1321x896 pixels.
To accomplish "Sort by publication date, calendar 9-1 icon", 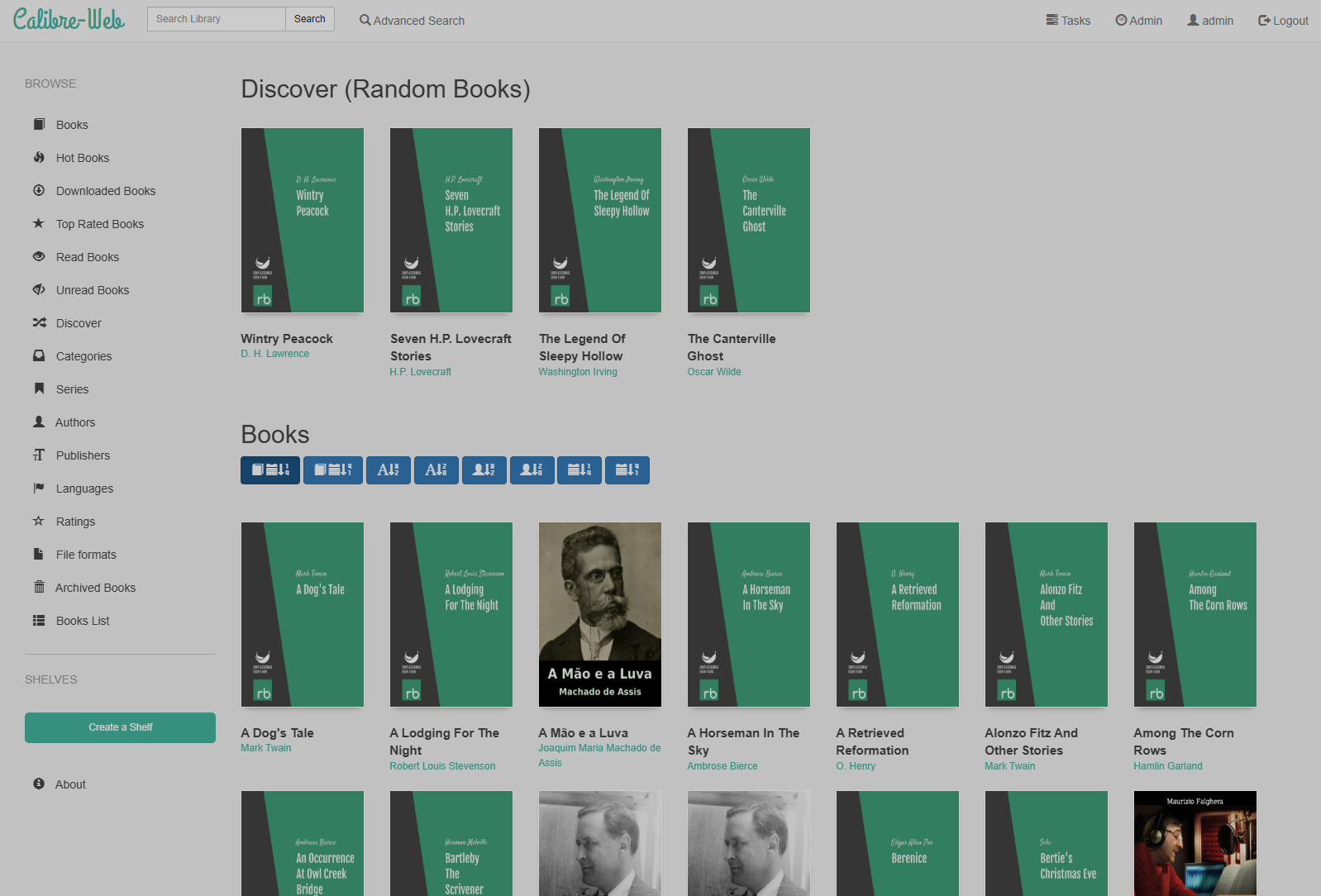I will tap(627, 470).
